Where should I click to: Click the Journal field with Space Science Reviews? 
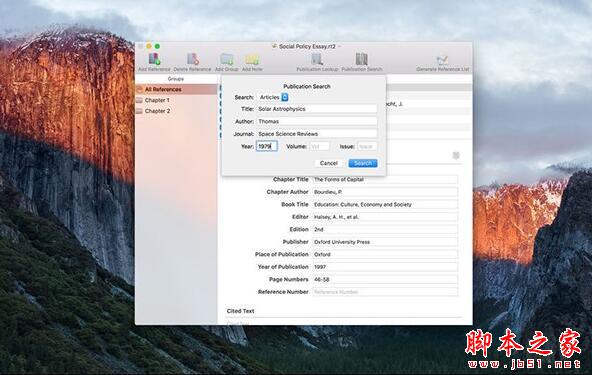tap(317, 134)
